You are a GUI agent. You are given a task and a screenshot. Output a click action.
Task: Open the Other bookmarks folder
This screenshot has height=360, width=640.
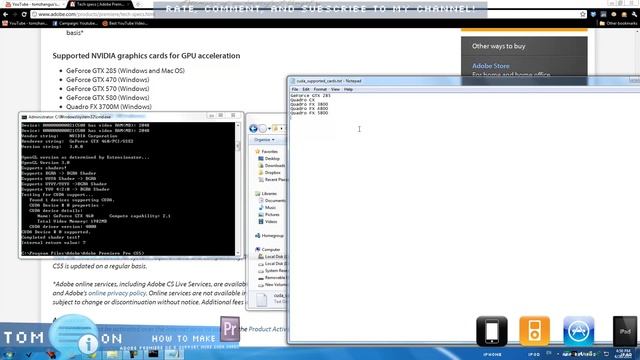[x=618, y=24]
